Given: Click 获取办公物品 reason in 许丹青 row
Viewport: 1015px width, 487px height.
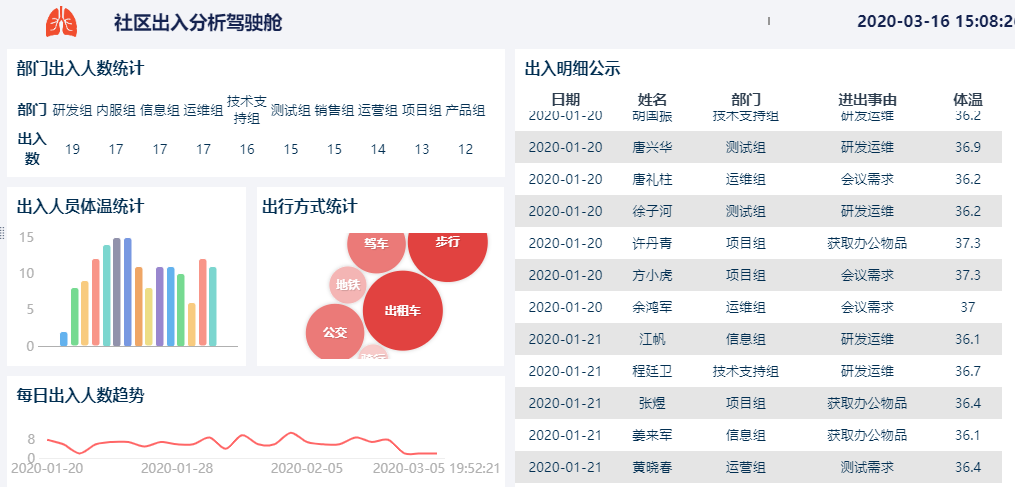Looking at the screenshot, I should 867,244.
